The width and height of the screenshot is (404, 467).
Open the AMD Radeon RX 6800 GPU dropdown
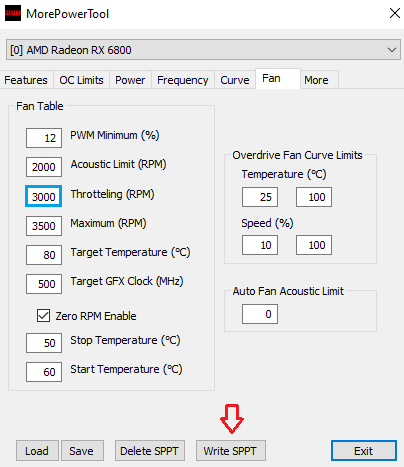coord(203,50)
